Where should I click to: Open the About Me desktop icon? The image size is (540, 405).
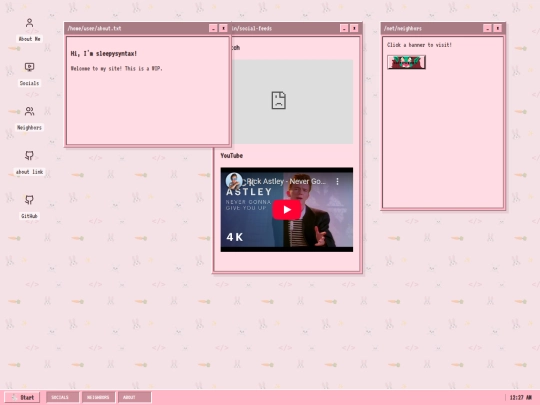pyautogui.click(x=29, y=30)
